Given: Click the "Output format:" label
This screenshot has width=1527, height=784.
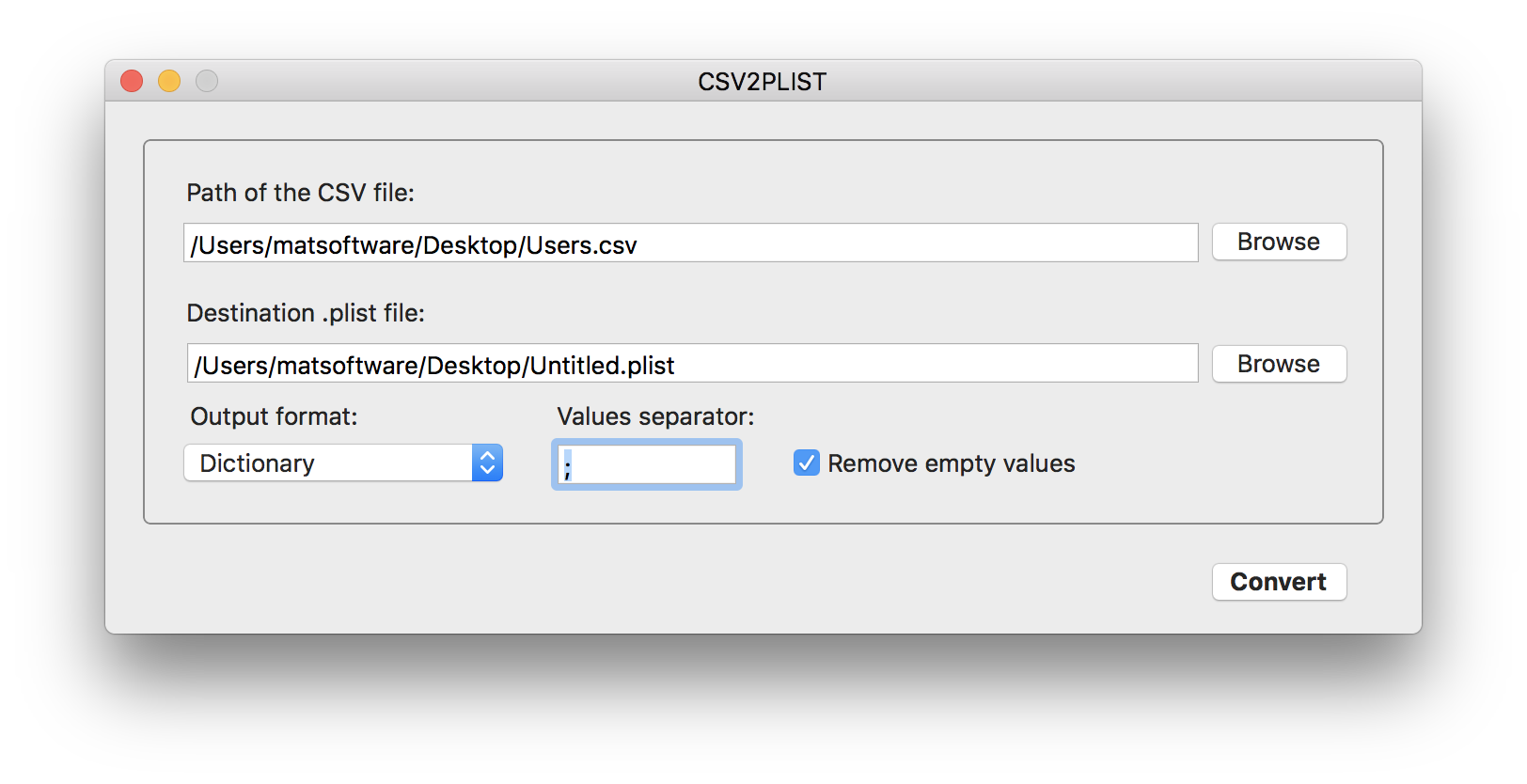Looking at the screenshot, I should point(274,416).
